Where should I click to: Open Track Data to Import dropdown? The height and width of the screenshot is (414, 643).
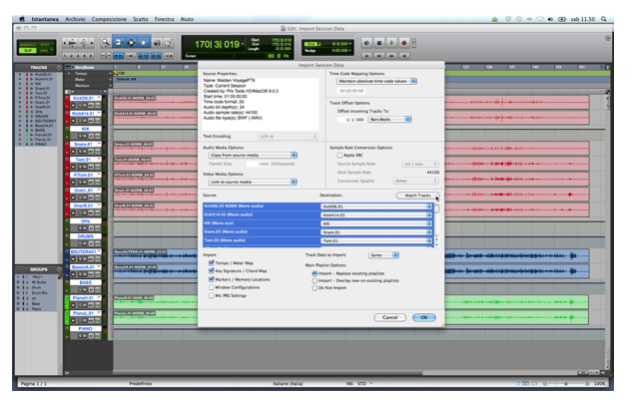(383, 255)
